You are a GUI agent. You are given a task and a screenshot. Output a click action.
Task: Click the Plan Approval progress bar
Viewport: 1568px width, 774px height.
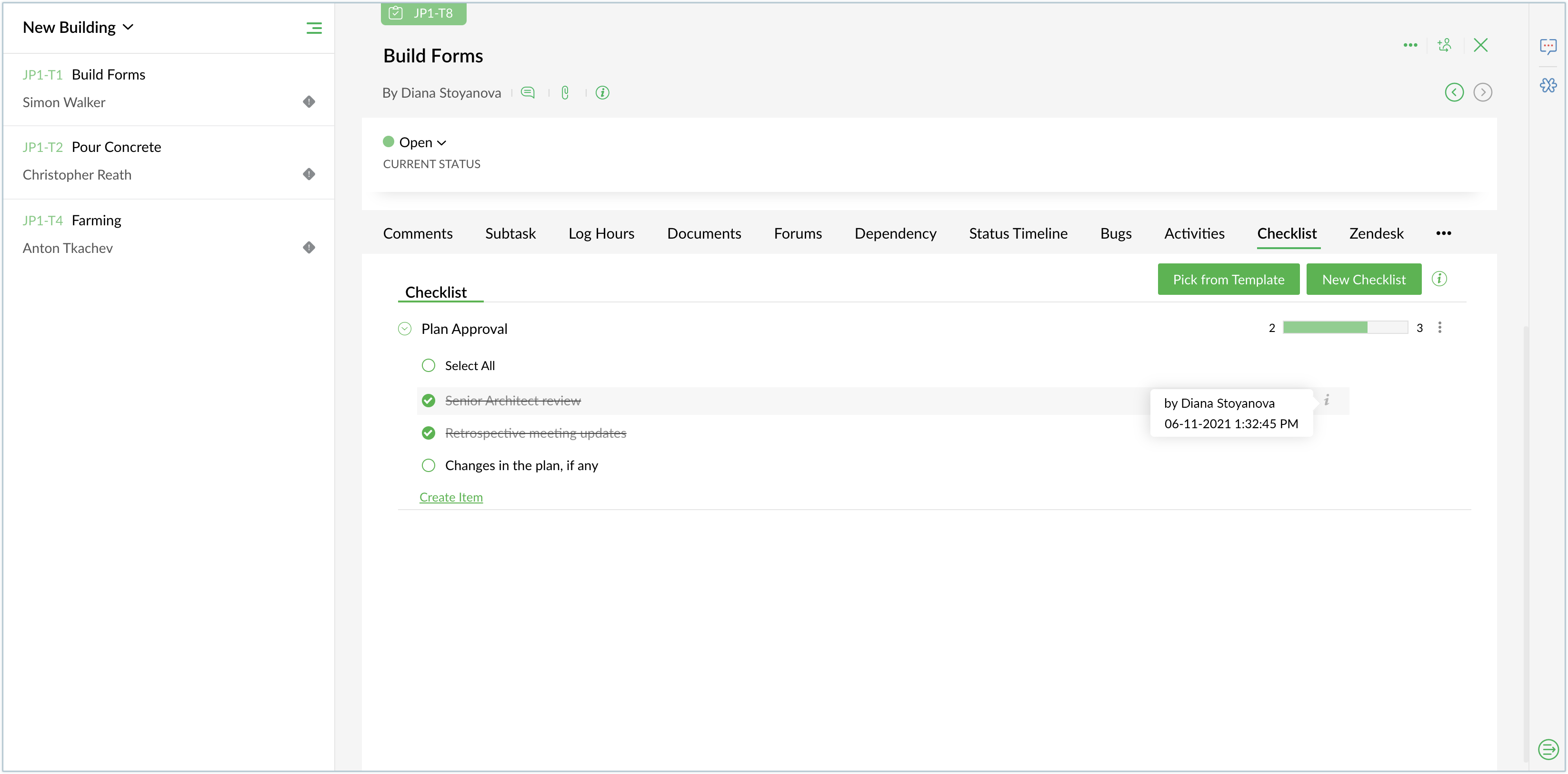click(1345, 328)
